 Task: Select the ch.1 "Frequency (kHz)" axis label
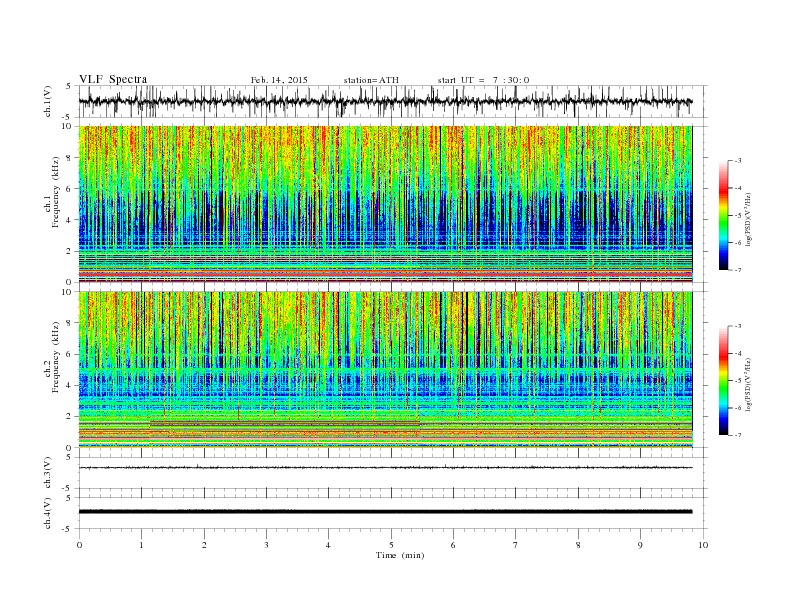pos(56,192)
